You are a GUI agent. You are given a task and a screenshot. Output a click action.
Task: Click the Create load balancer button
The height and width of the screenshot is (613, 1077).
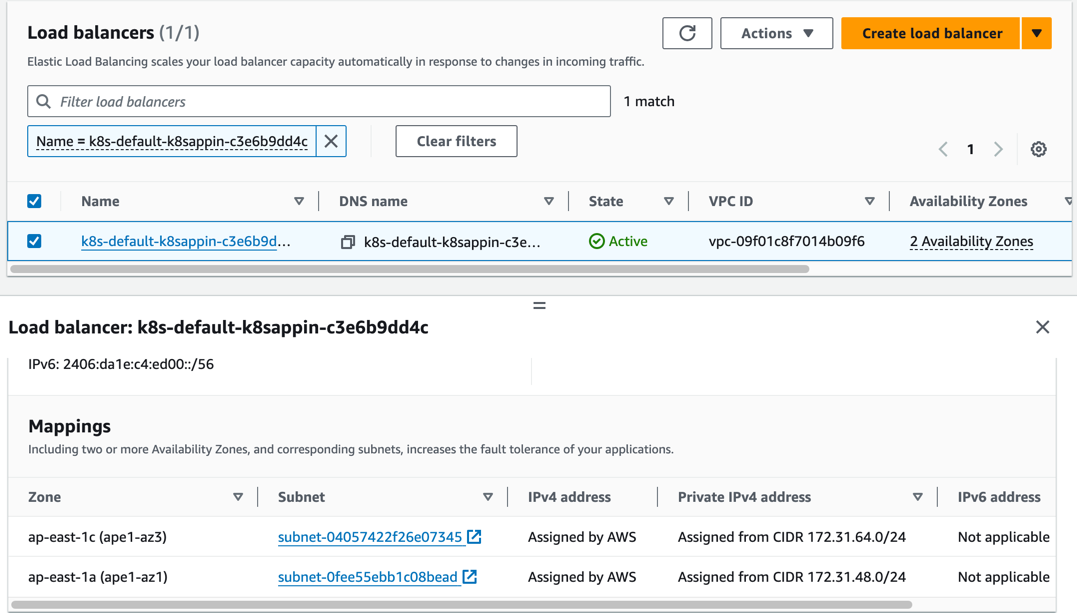pyautogui.click(x=929, y=33)
